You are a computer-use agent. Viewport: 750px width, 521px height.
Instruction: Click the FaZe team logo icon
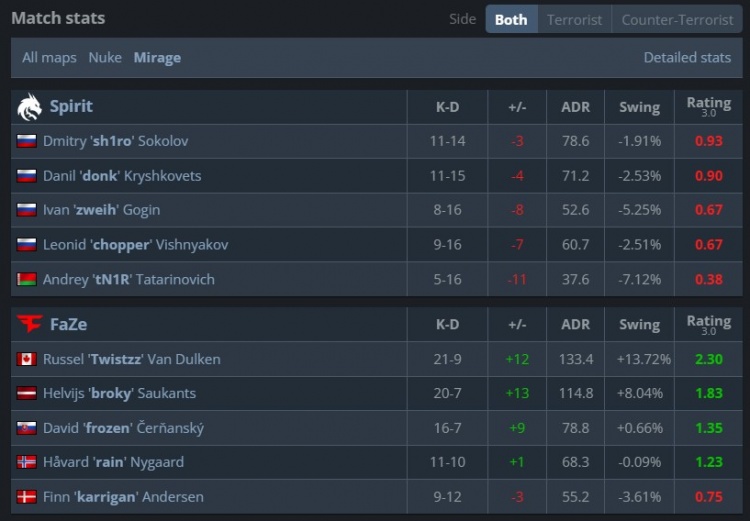29,324
